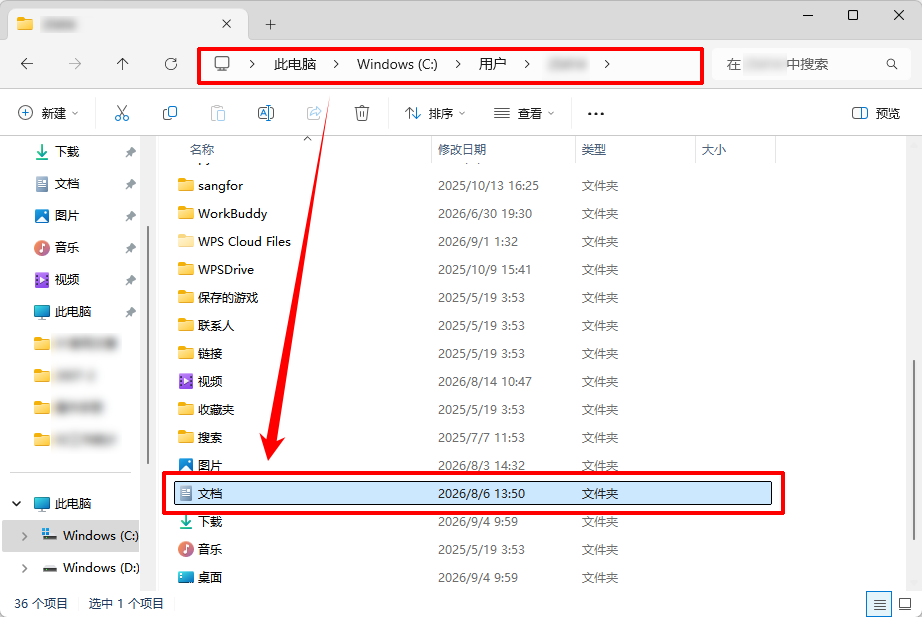922x617 pixels.
Task: Unpin 音乐 using its pin icon
Action: pos(131,248)
